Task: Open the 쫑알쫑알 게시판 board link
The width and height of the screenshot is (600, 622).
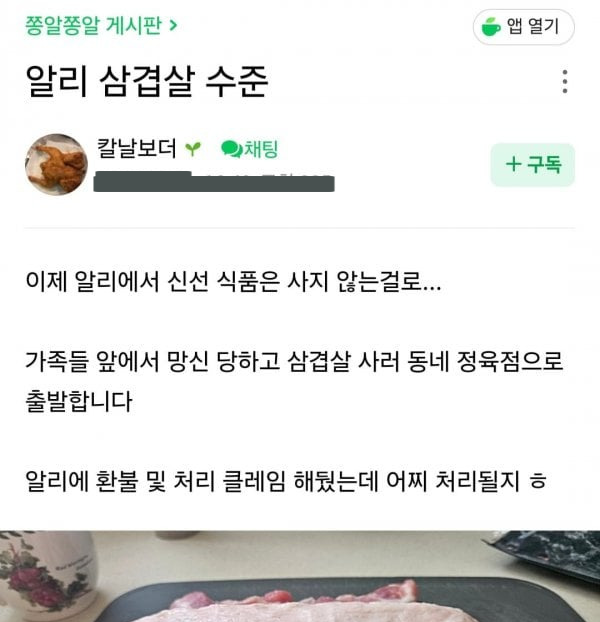Action: [x=94, y=26]
